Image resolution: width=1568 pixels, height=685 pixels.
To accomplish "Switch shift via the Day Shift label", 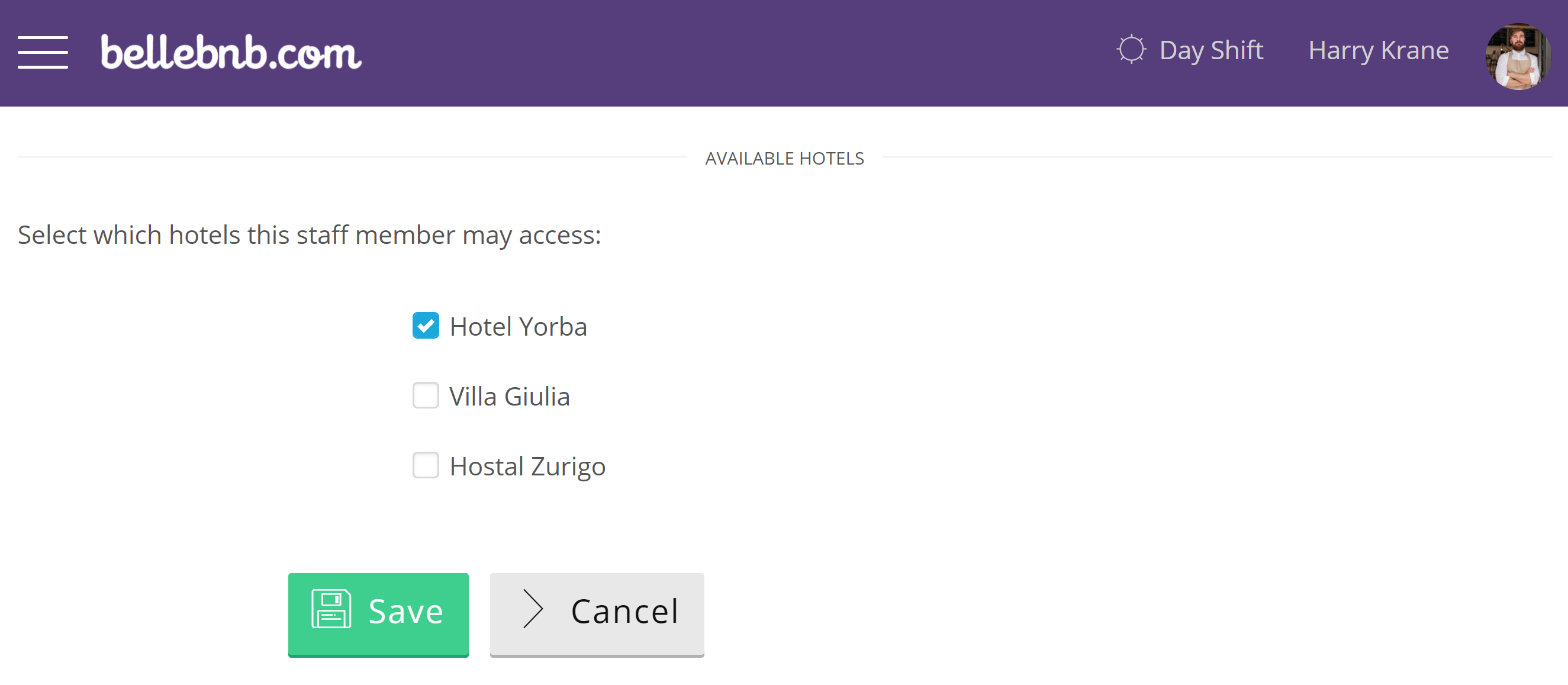I will point(1210,50).
